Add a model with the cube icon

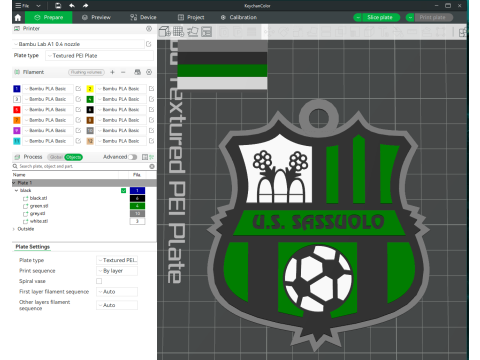point(164,32)
